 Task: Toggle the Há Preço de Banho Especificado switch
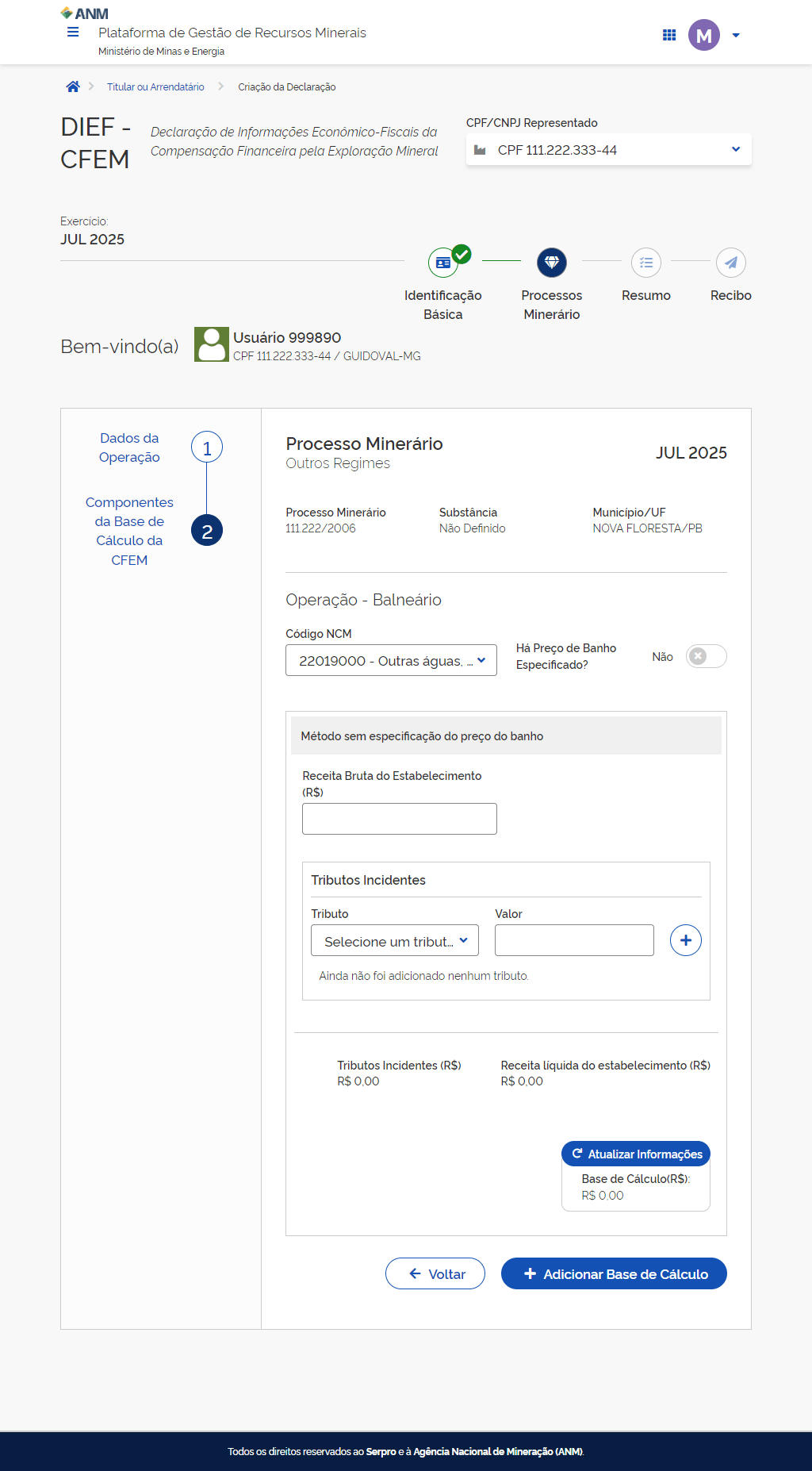706,656
